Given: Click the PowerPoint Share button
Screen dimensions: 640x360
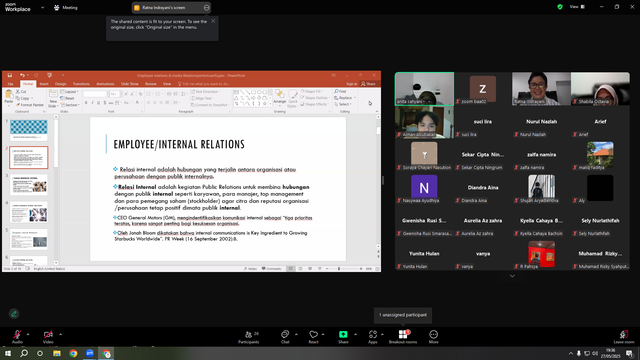Looking at the screenshot, I should coord(368,84).
